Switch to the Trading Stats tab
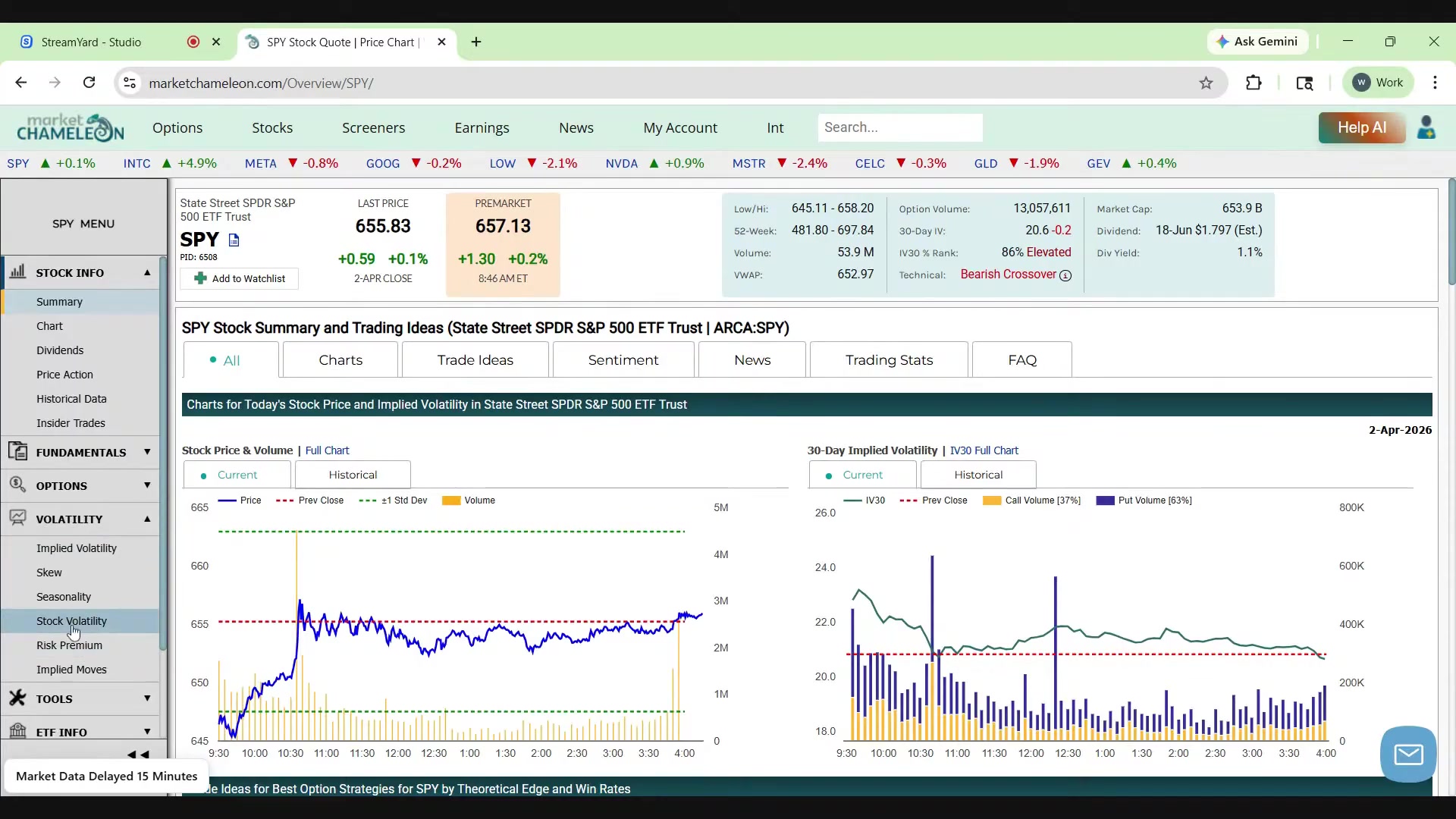The width and height of the screenshot is (1456, 819). (889, 360)
